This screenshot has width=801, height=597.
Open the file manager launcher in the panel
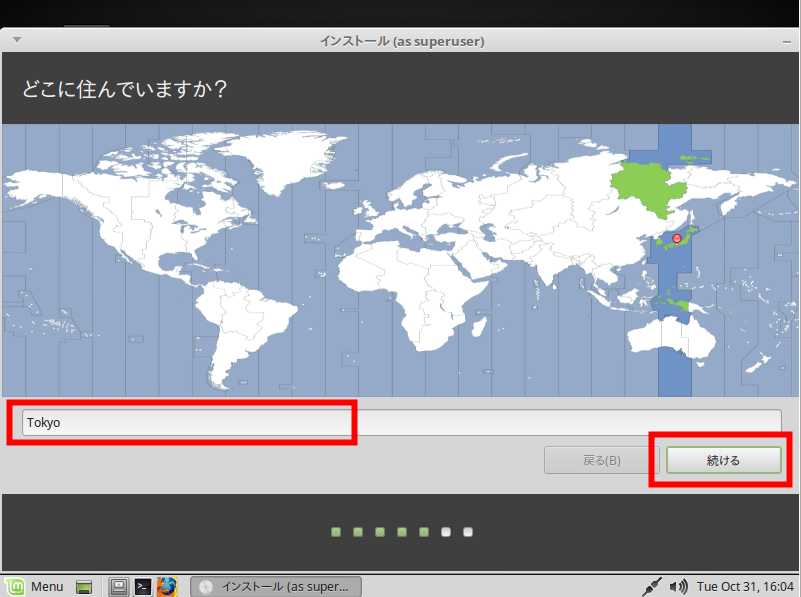tap(118, 586)
